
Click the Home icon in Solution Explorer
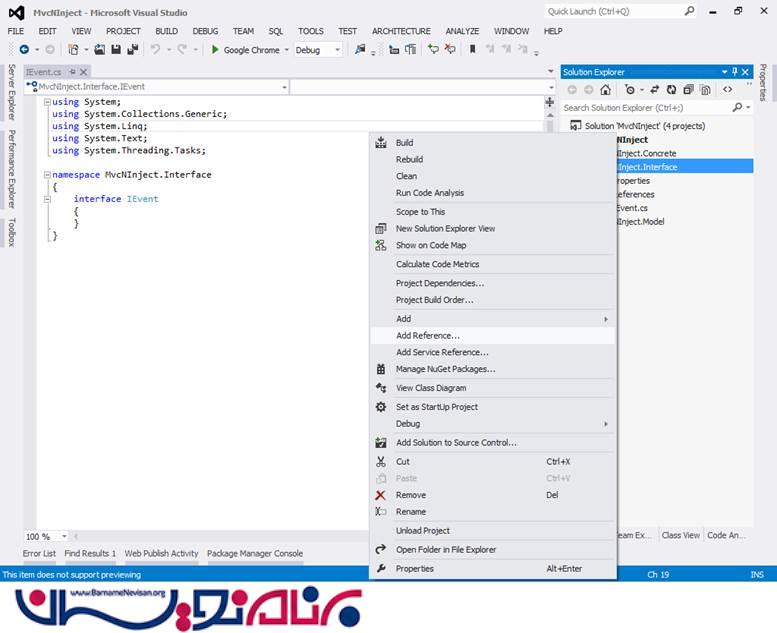coord(605,90)
